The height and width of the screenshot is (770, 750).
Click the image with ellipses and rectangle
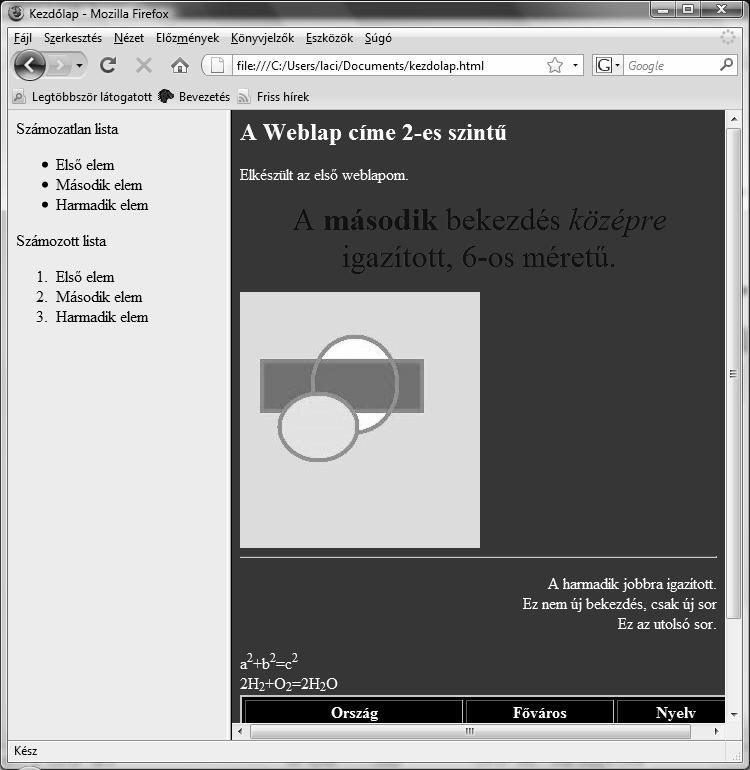click(x=360, y=420)
